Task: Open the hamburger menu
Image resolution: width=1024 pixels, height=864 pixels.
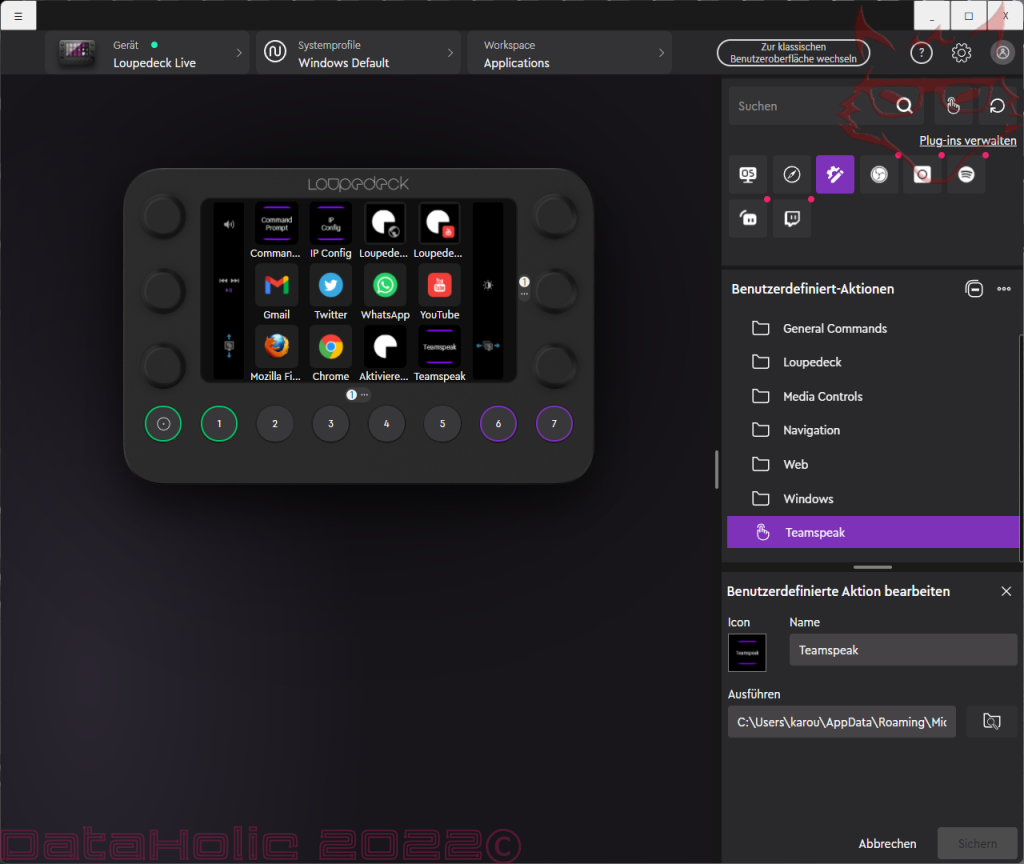Action: pyautogui.click(x=18, y=16)
